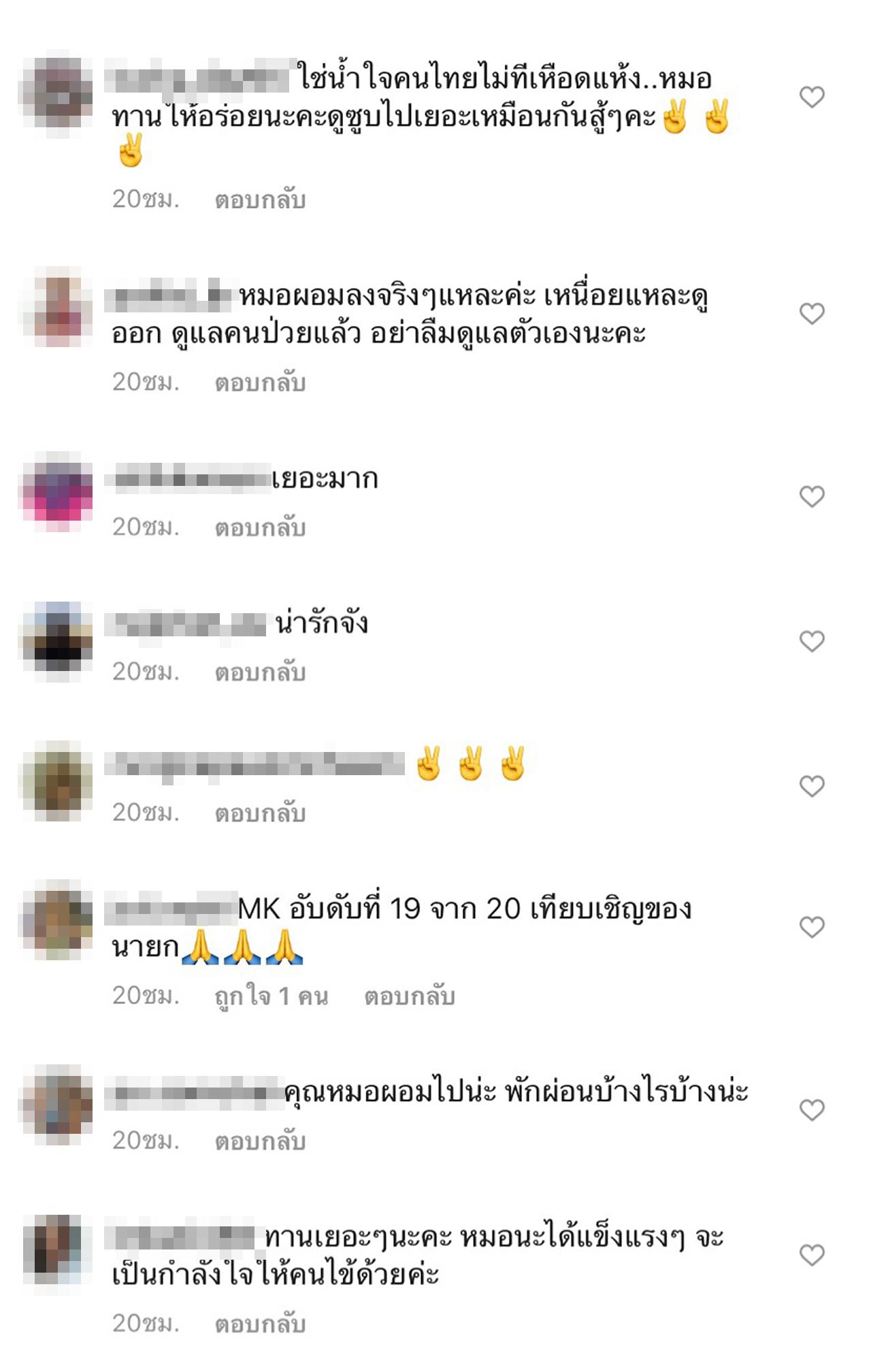Open username of the MK commenter
Image resolution: width=871 pixels, height=1372 pixels.
pyautogui.click(x=170, y=909)
